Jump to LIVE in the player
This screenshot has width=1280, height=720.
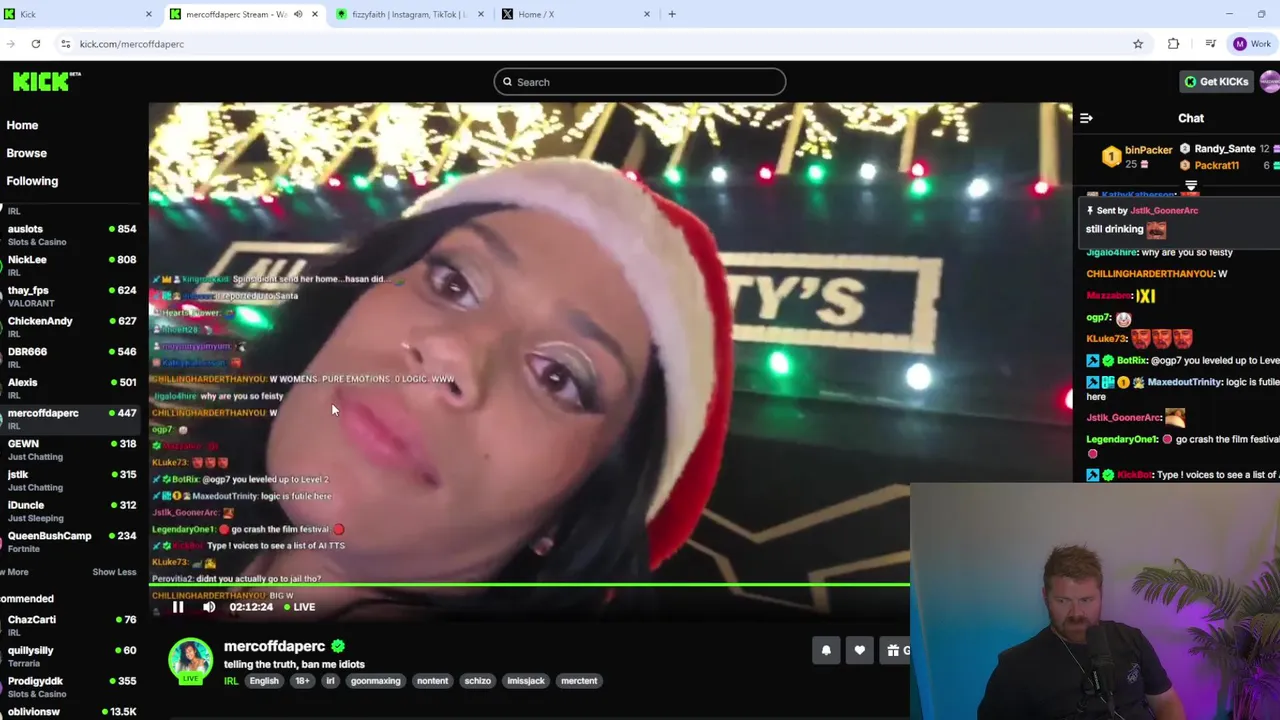click(299, 607)
